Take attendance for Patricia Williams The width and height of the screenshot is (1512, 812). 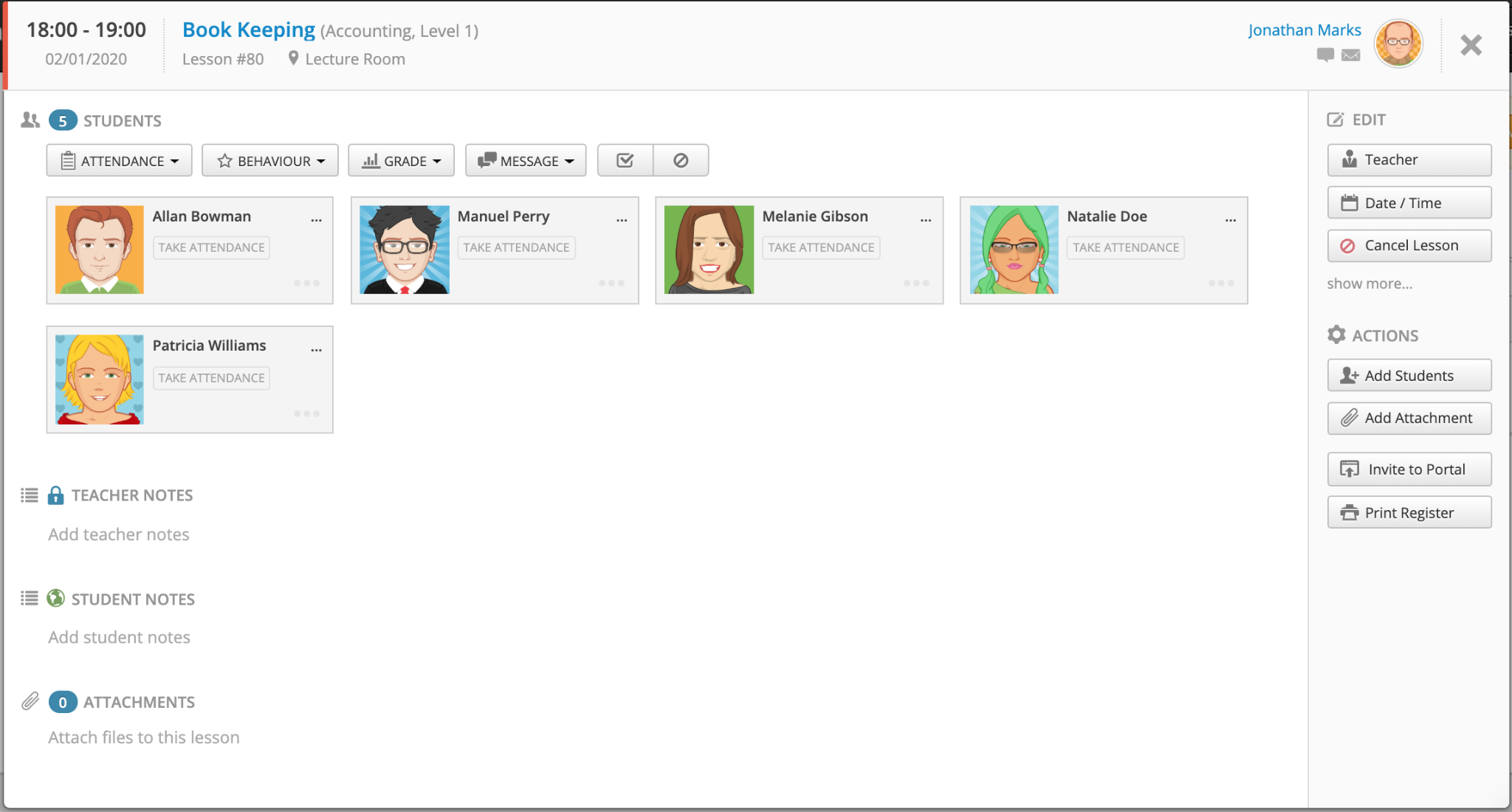coord(211,377)
